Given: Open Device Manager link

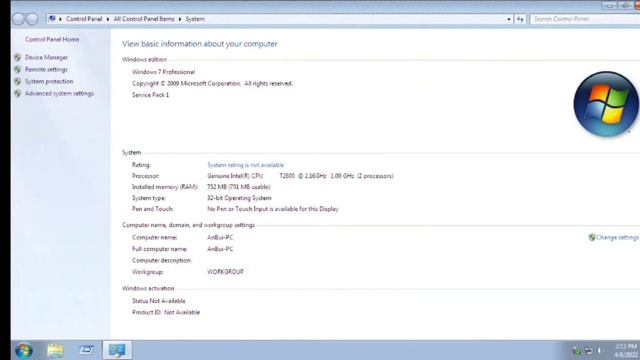Looking at the screenshot, I should [47, 58].
